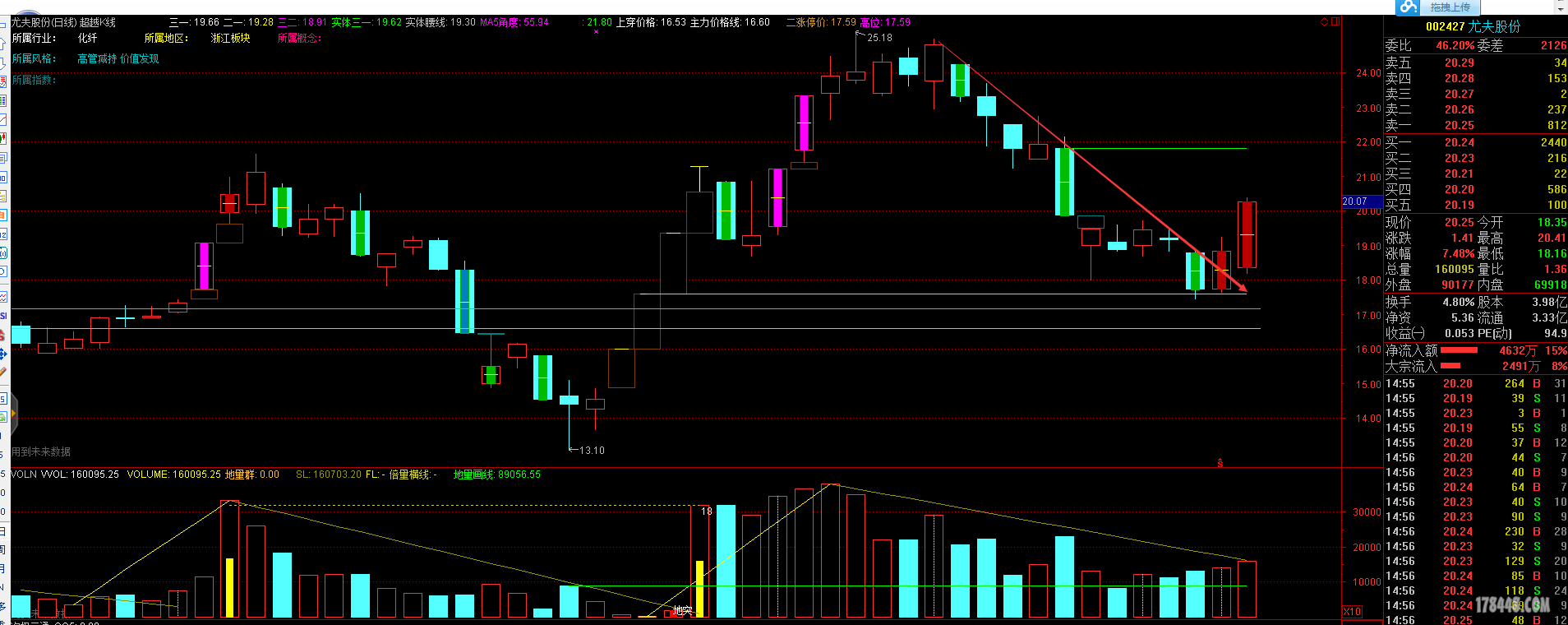Click the cloud upload icon at top
The image size is (1568, 625).
click(1409, 7)
